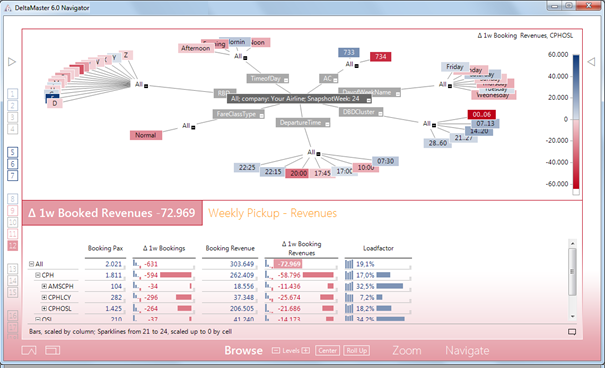Select page number 1 in the sidebar

click(12, 94)
